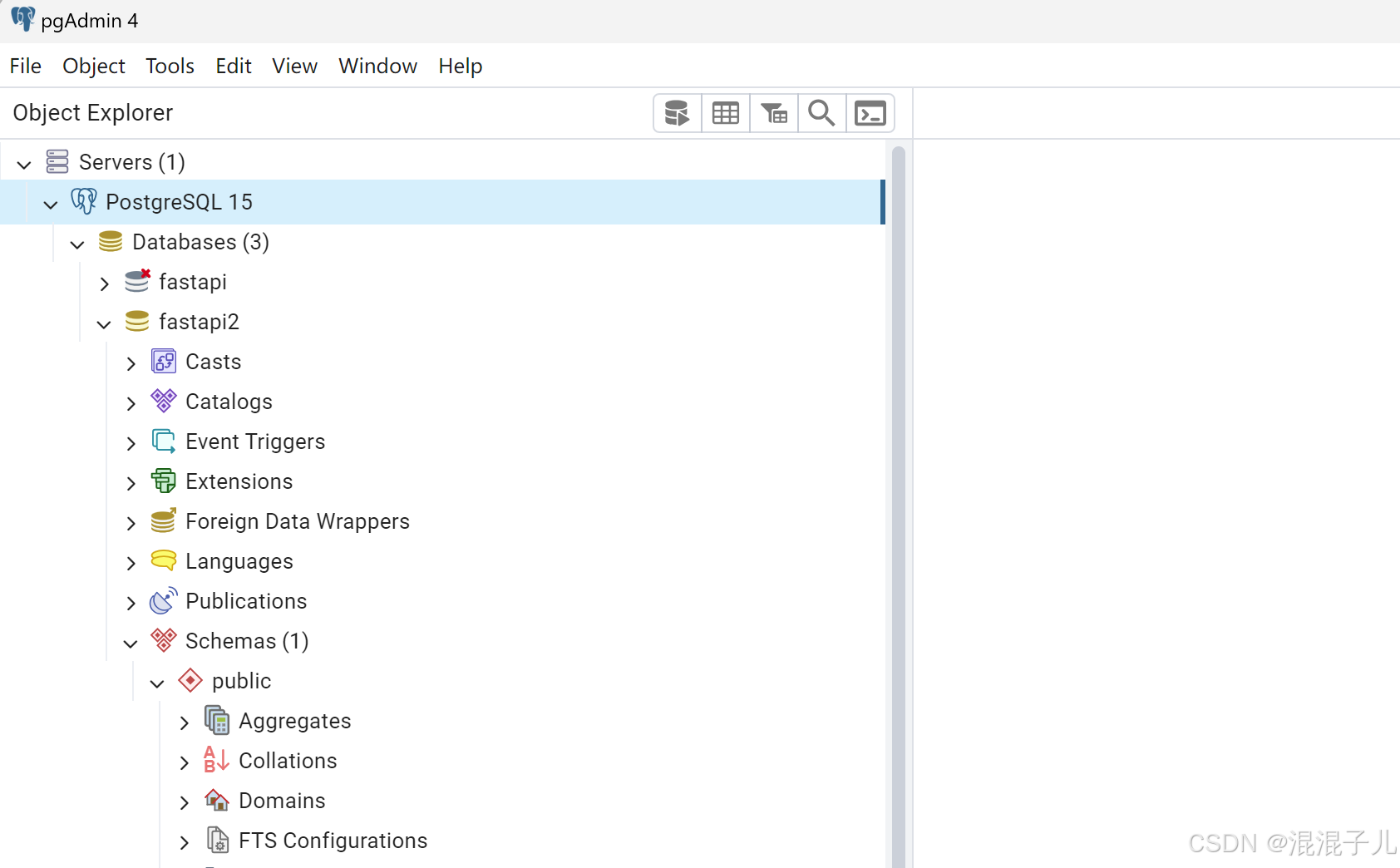The image size is (1400, 868).
Task: Click the Publications satellite icon
Action: tap(164, 600)
